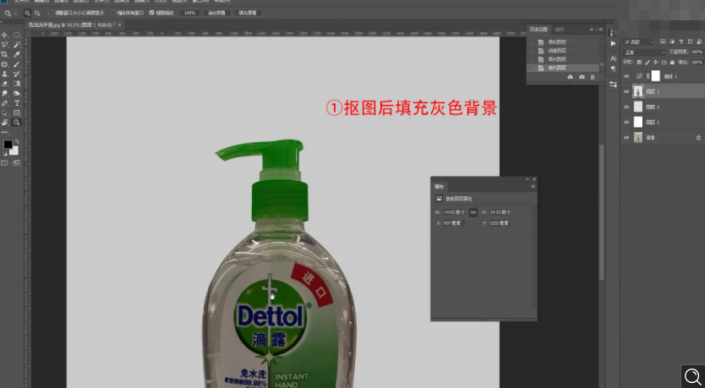
Task: Hide the 曲线 1 adjustment layer
Action: [x=626, y=76]
